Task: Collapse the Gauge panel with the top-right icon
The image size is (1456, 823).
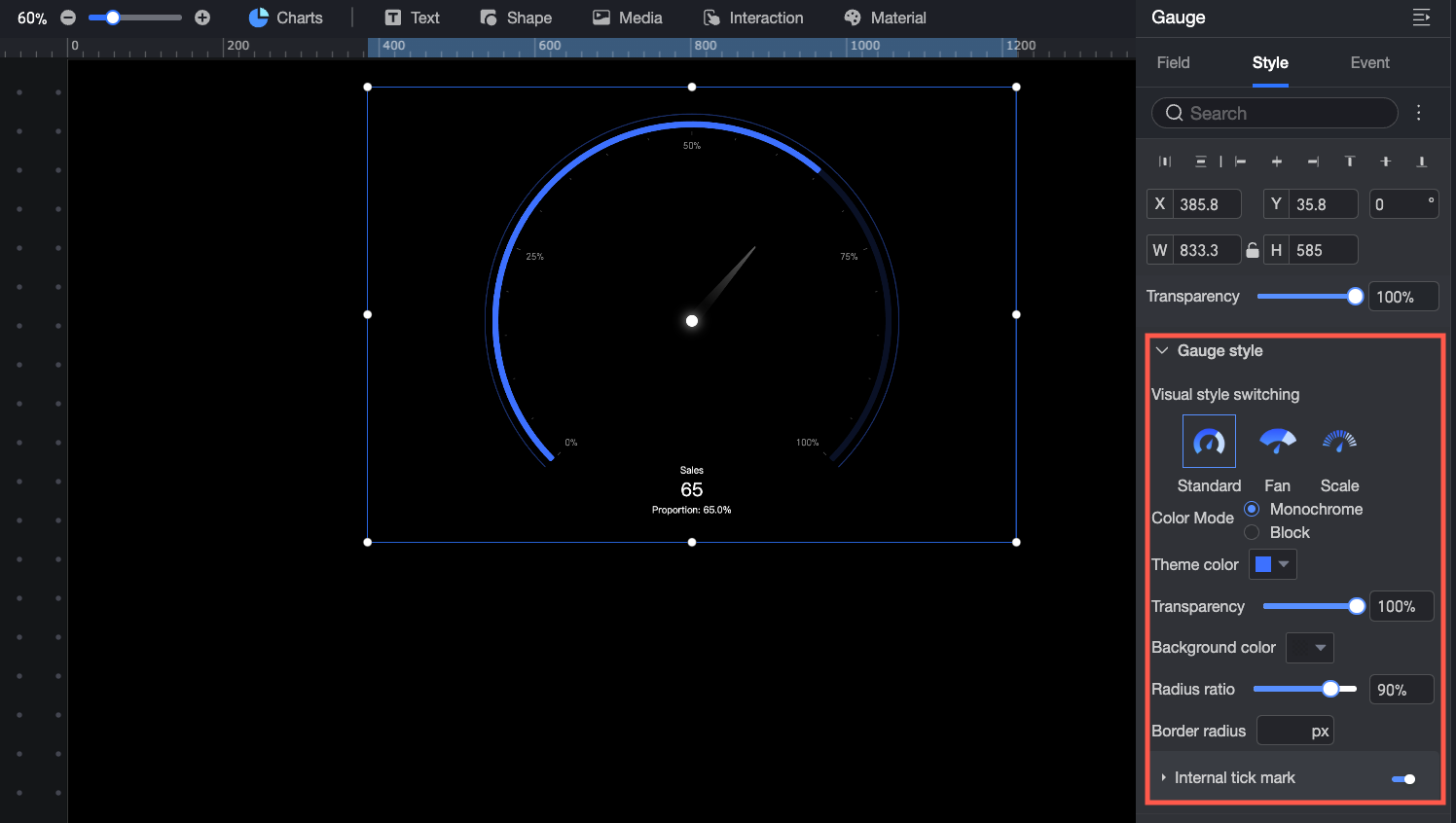Action: coord(1421,18)
